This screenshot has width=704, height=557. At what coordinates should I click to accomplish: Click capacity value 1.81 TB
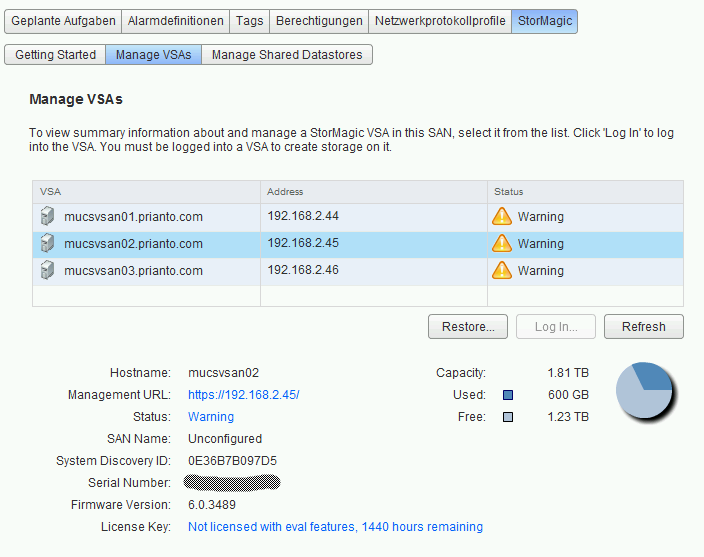(568, 373)
